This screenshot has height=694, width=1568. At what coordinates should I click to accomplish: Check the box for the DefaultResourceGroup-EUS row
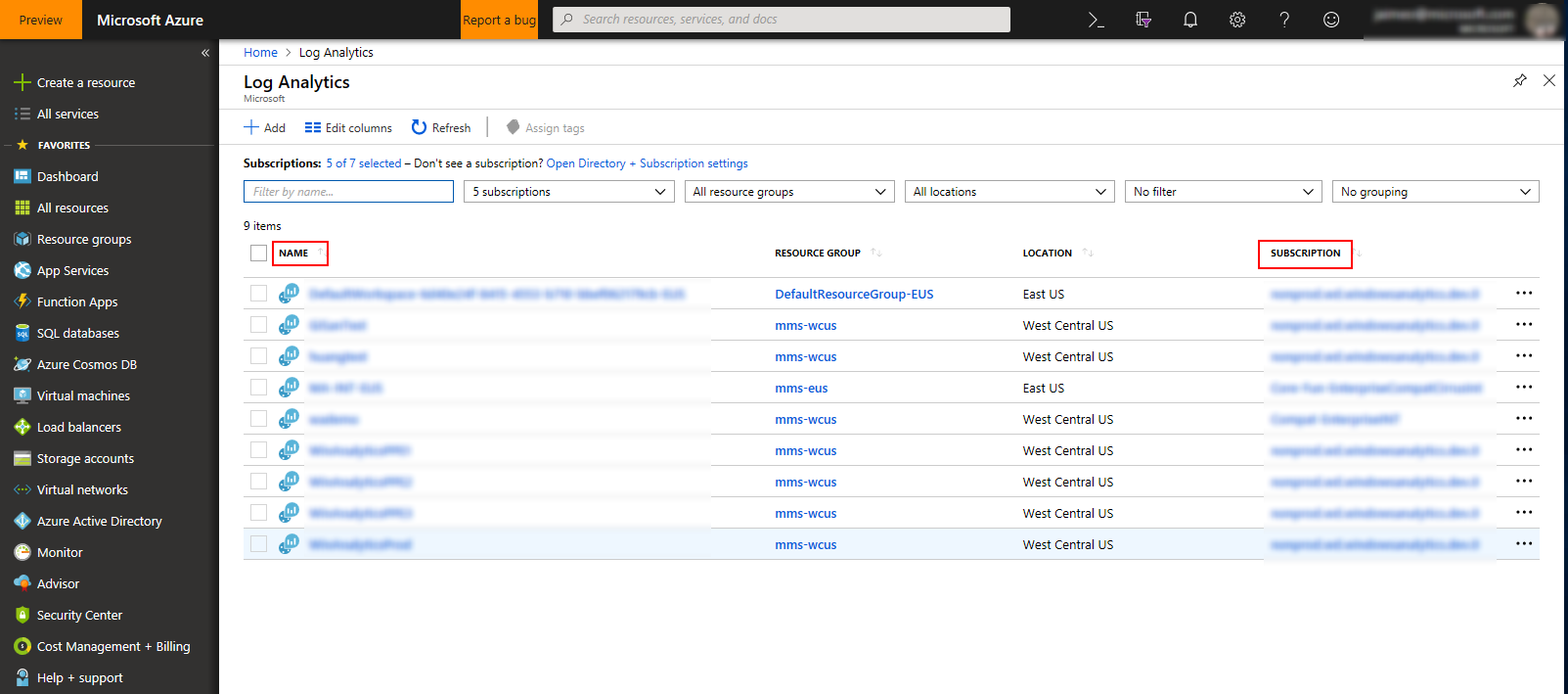point(258,294)
